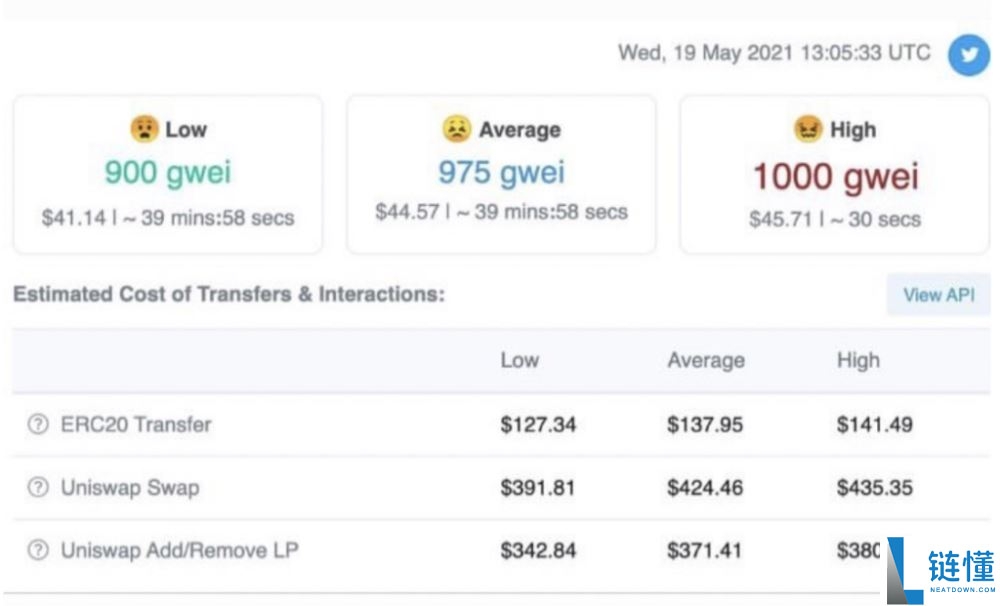Select the Uniswap Swap row label

point(132,488)
